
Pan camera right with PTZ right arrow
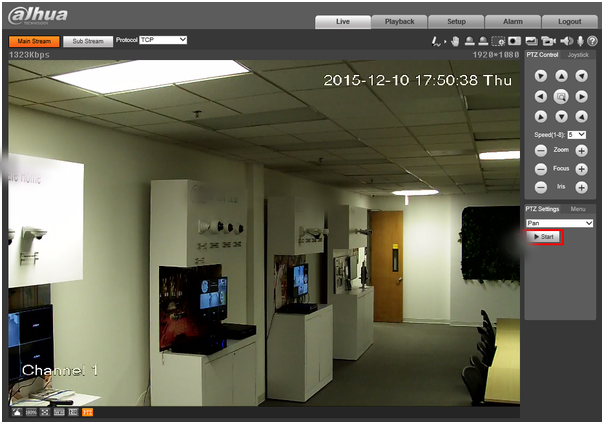point(581,96)
